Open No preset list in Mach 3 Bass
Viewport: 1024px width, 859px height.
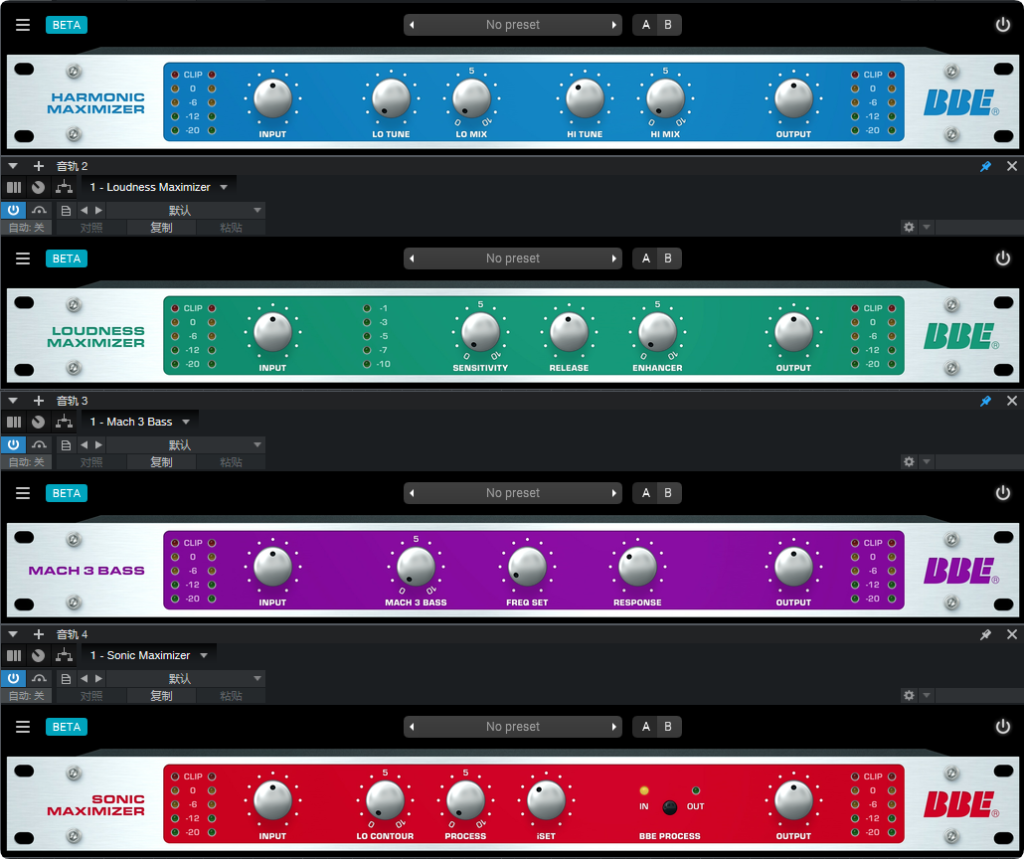513,493
